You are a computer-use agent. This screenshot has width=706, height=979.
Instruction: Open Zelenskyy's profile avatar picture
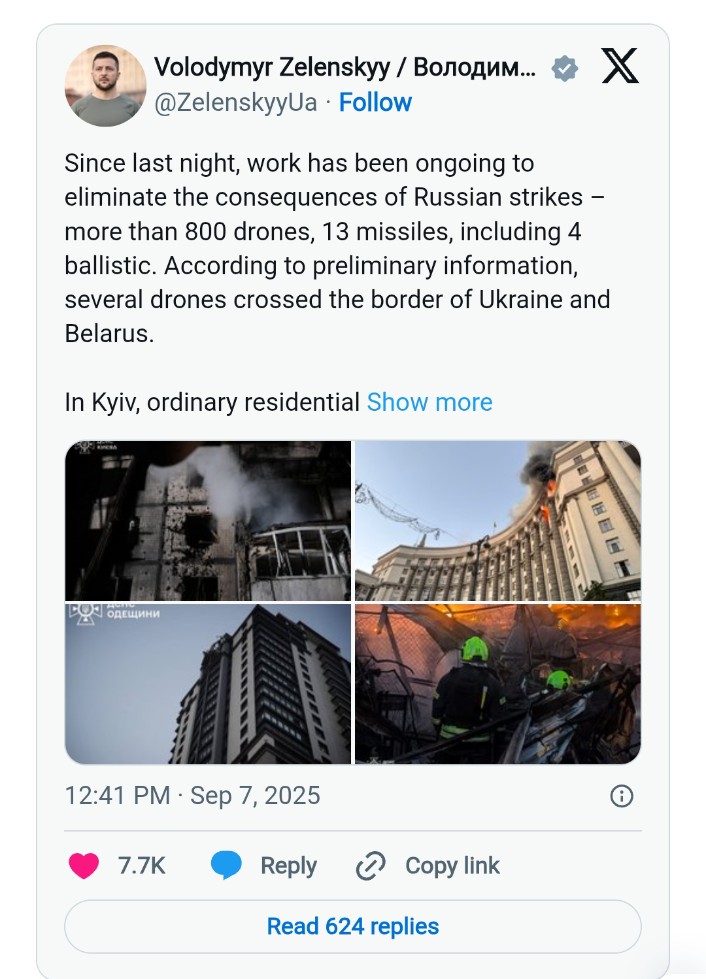pyautogui.click(x=105, y=86)
